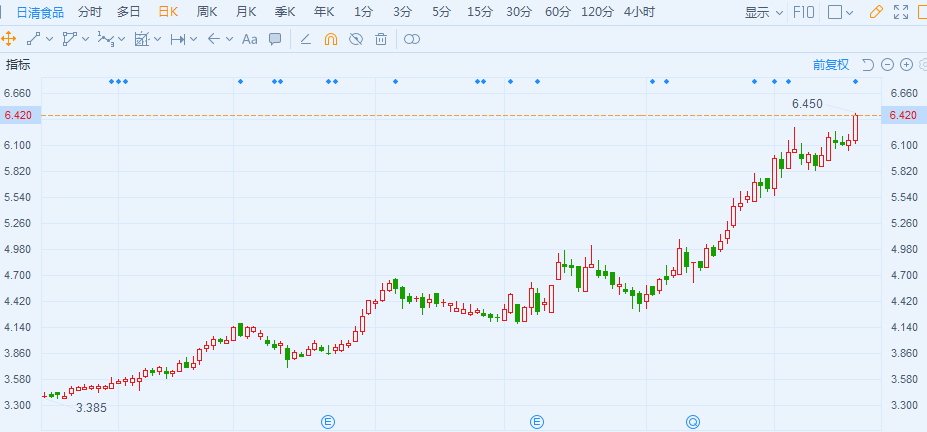
Task: Select the polygon shape drawing tool
Action: [x=69, y=39]
